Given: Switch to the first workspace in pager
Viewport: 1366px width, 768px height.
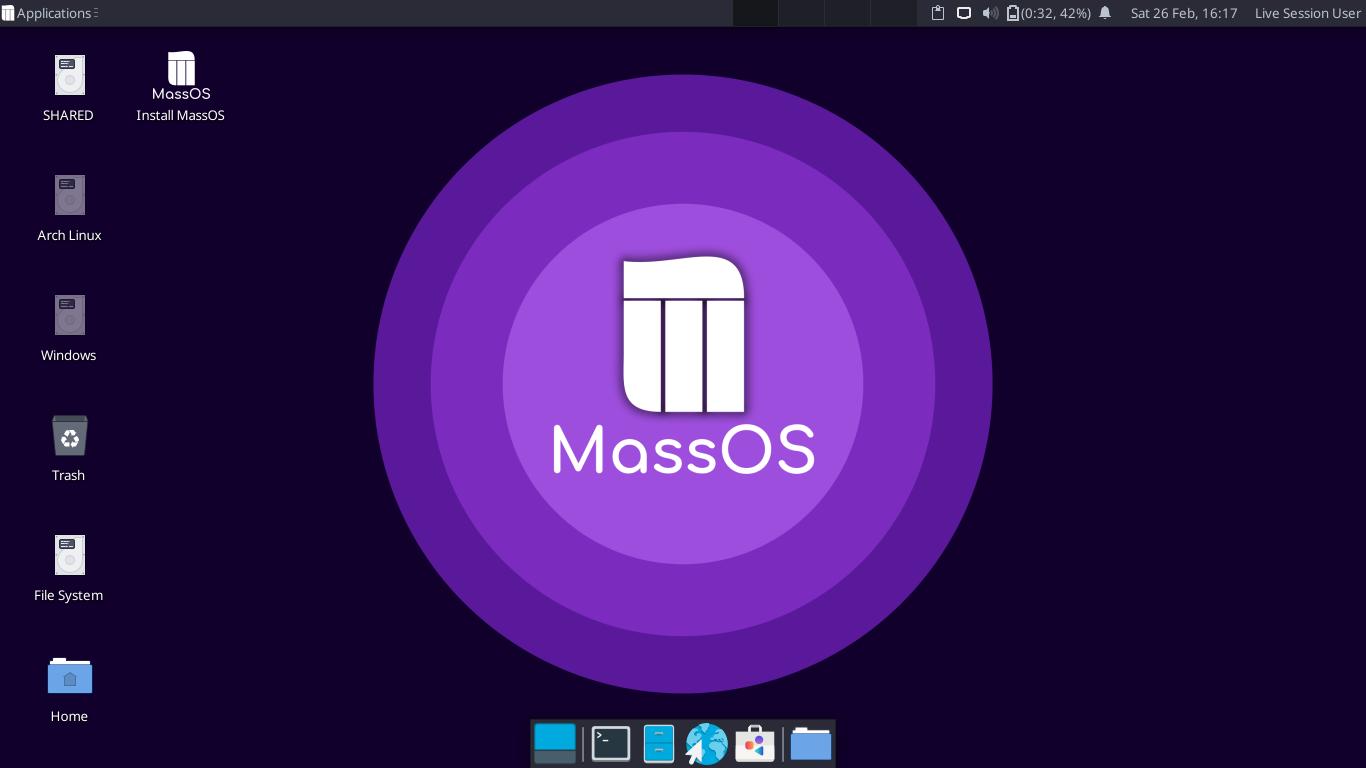Looking at the screenshot, I should click(755, 13).
